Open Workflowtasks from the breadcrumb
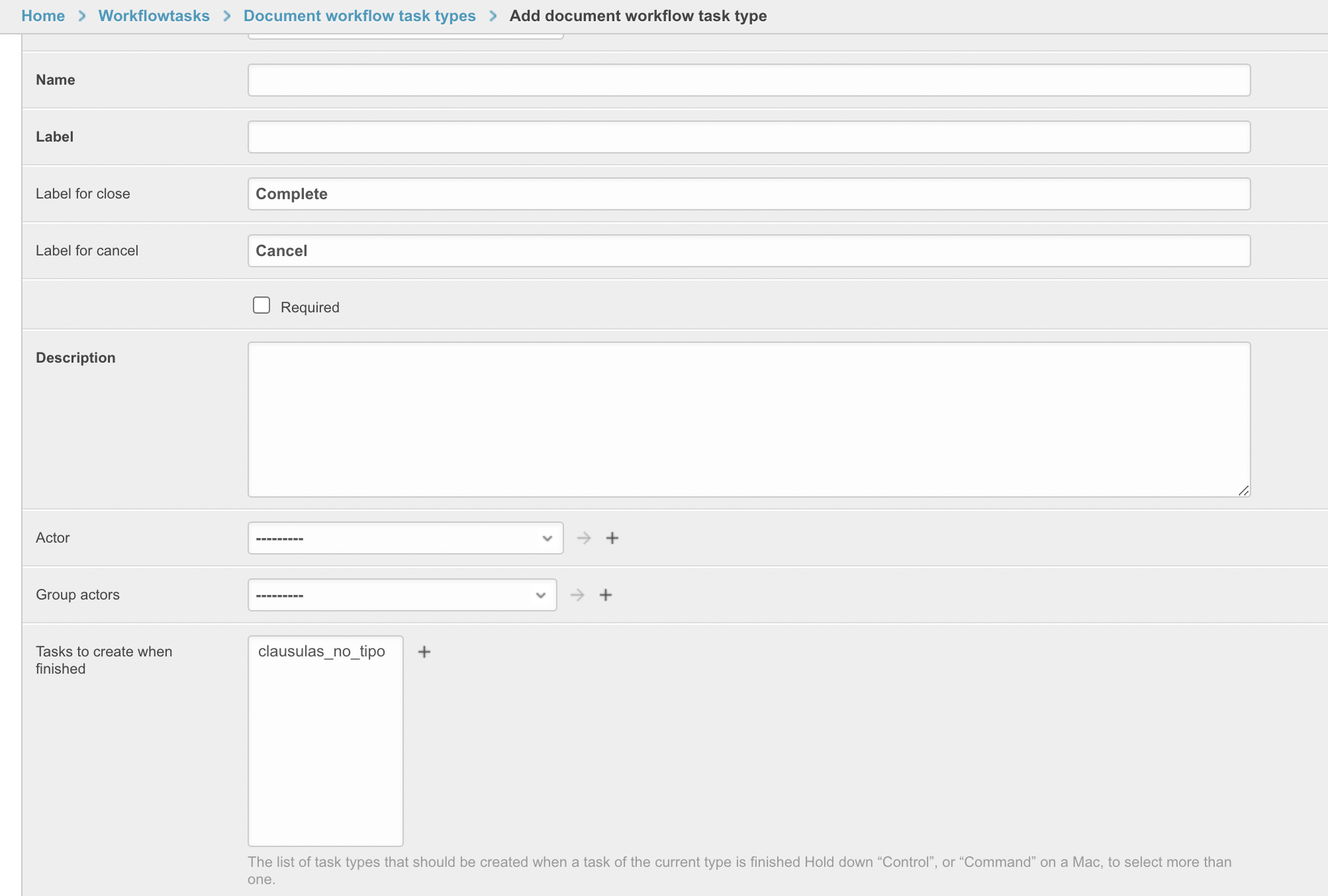 pos(154,15)
